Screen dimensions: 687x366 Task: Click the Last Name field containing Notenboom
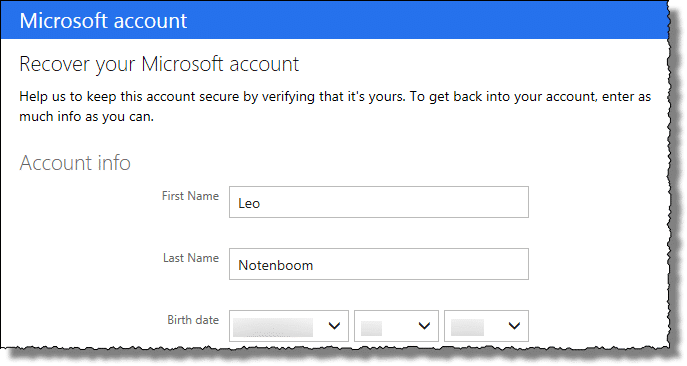(x=379, y=264)
